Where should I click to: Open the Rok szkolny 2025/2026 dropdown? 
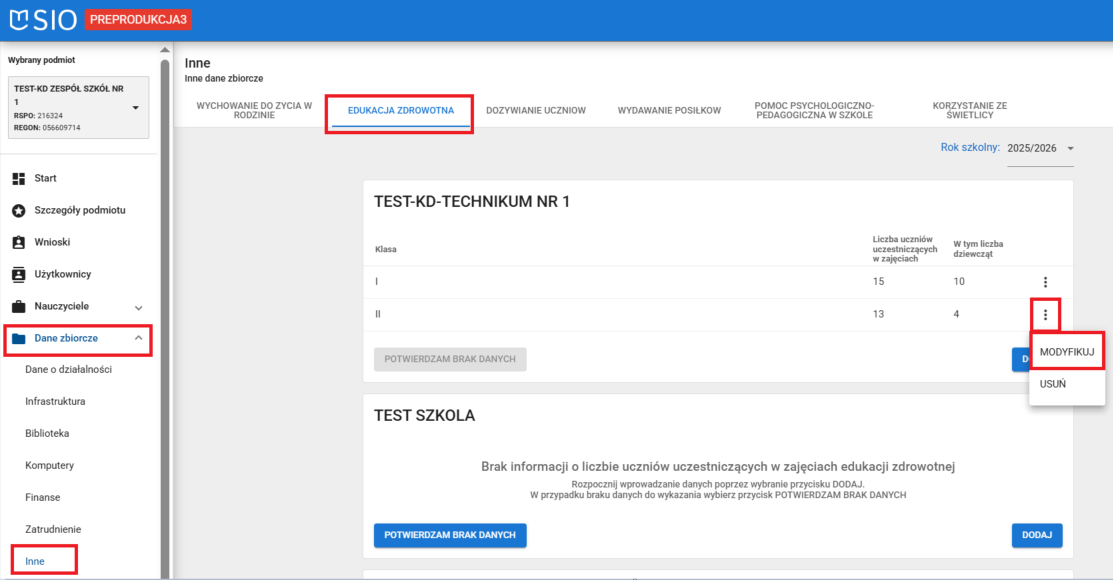1040,149
